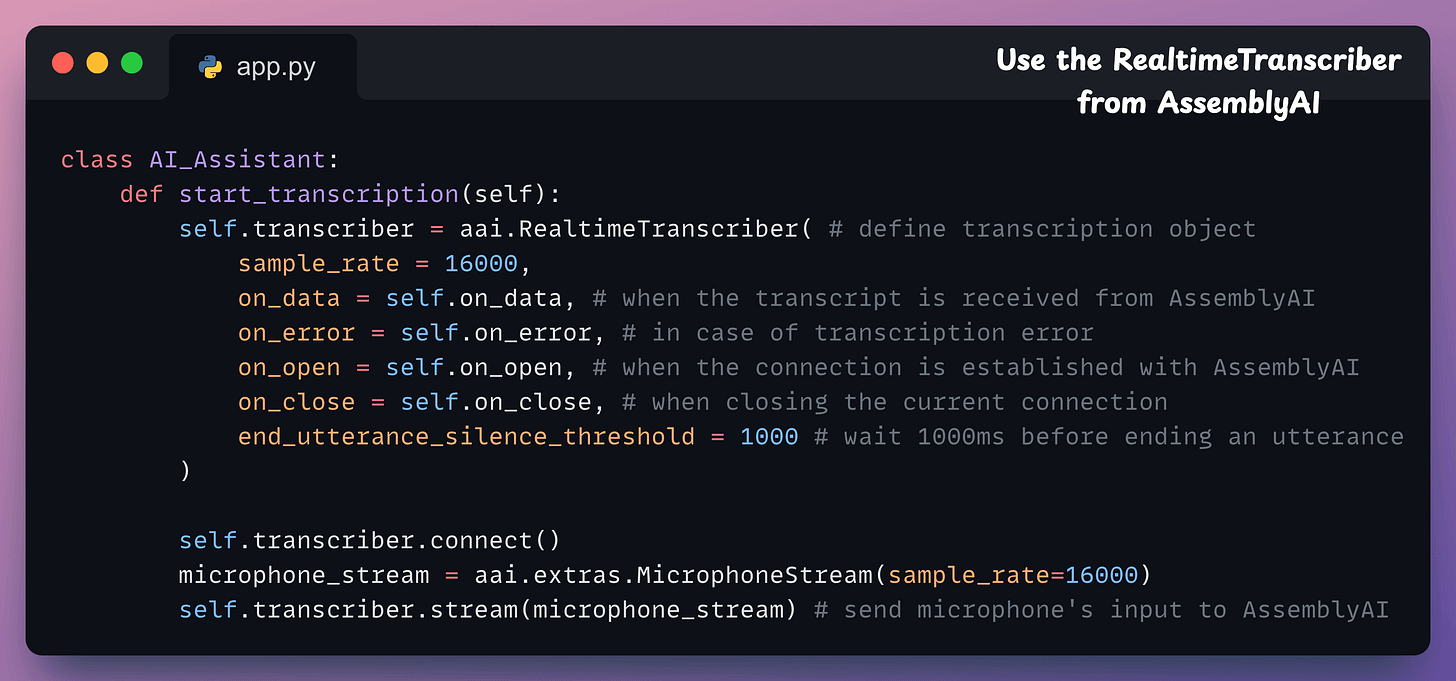Click the AI_Assistant class name
Screen dimensions: 1456x681
pyautogui.click(x=237, y=160)
